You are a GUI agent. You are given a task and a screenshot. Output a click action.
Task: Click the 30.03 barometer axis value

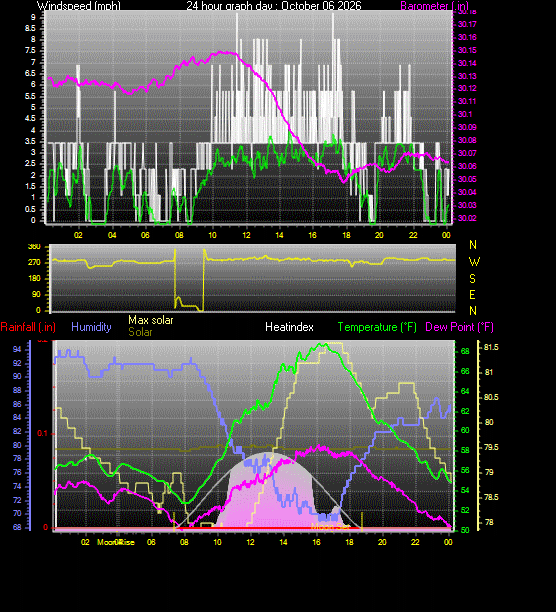point(467,205)
